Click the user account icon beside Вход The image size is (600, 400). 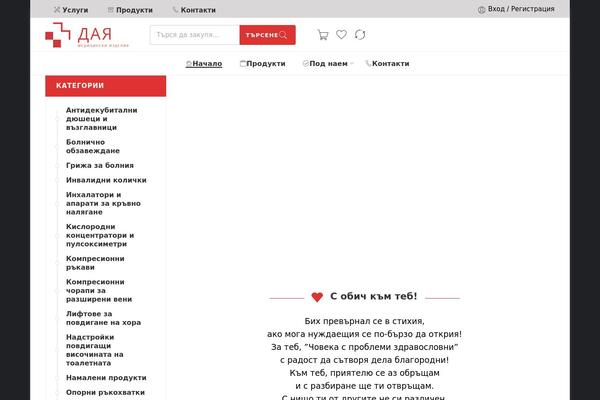[481, 10]
